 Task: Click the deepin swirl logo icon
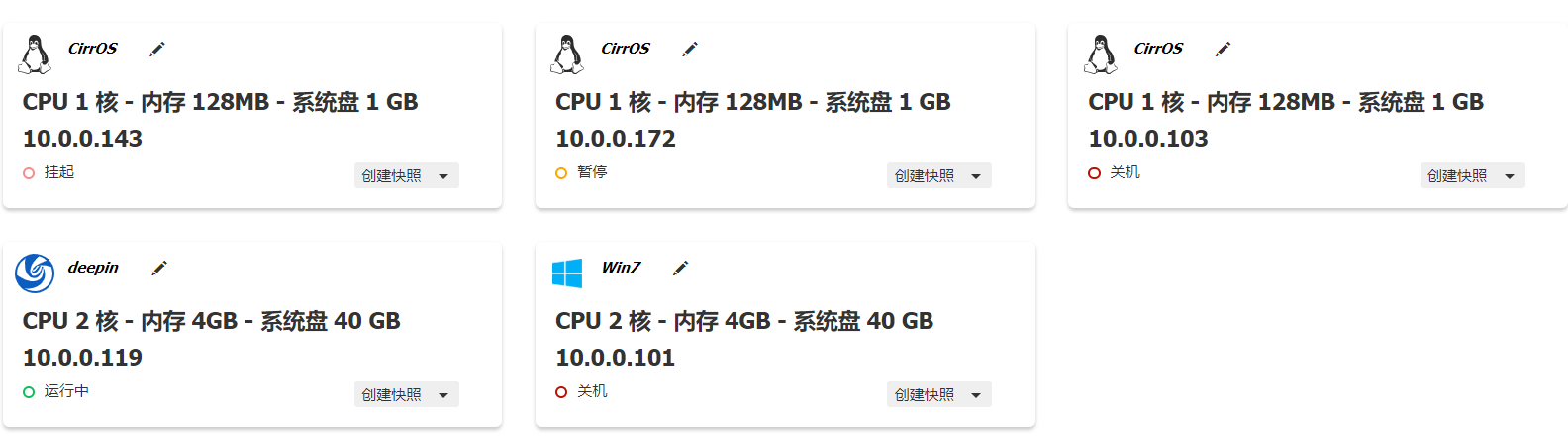click(35, 273)
